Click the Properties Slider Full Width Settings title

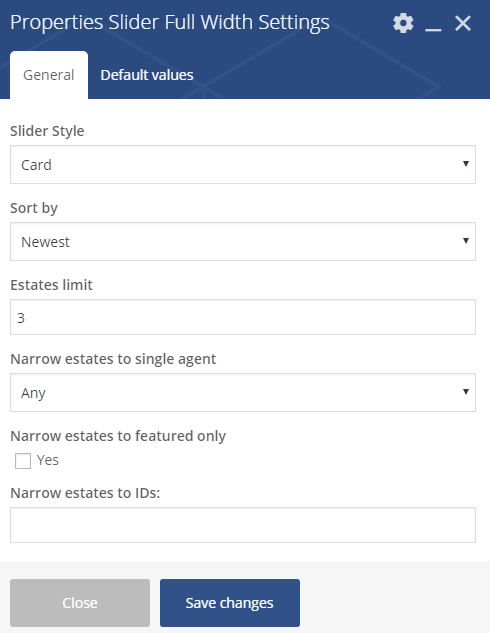pyautogui.click(x=170, y=22)
